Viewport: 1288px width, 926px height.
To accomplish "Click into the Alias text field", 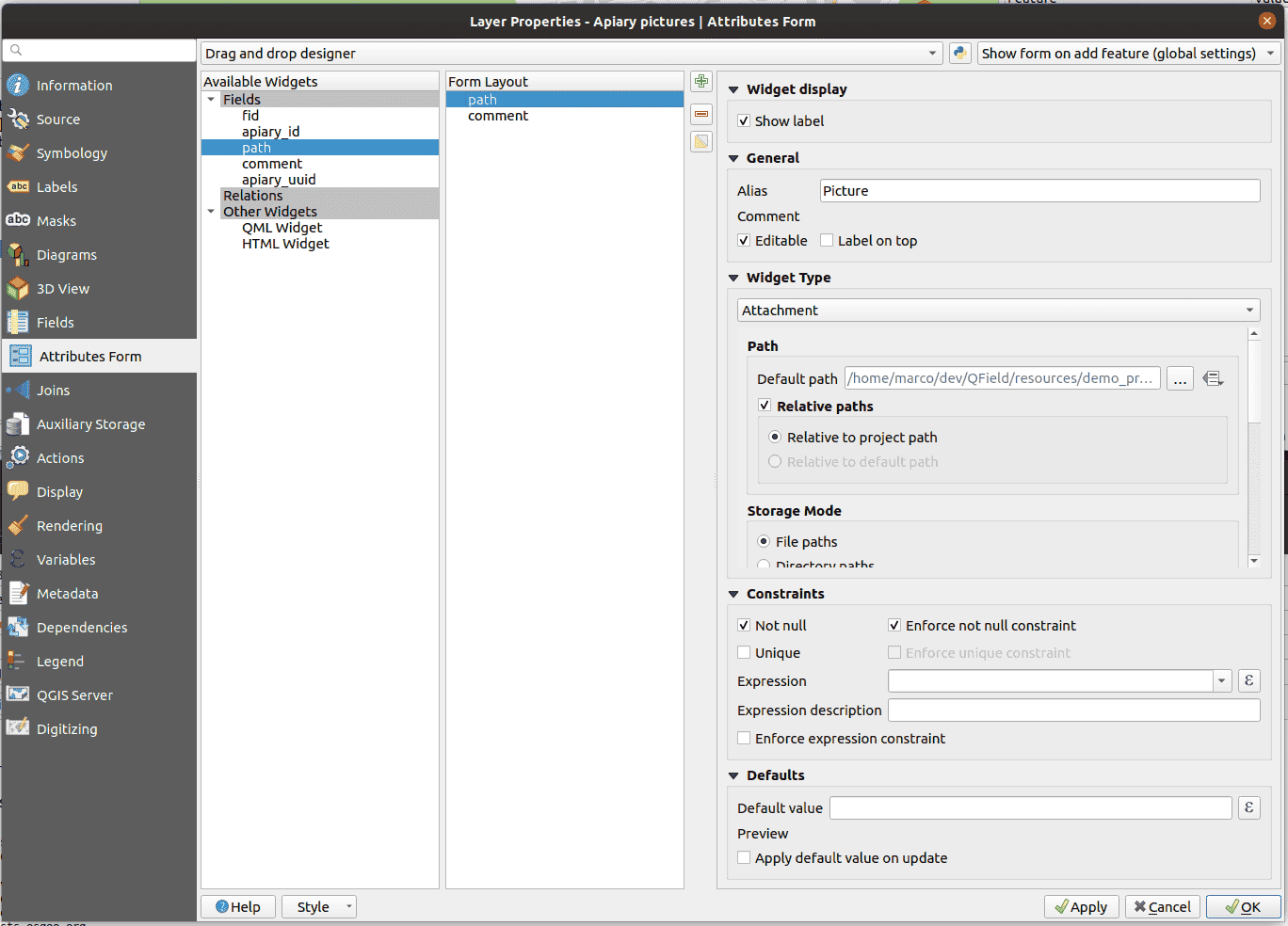I will (1038, 191).
